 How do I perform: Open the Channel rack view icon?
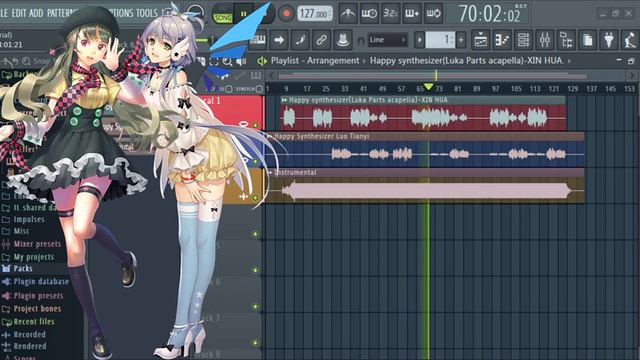point(523,40)
